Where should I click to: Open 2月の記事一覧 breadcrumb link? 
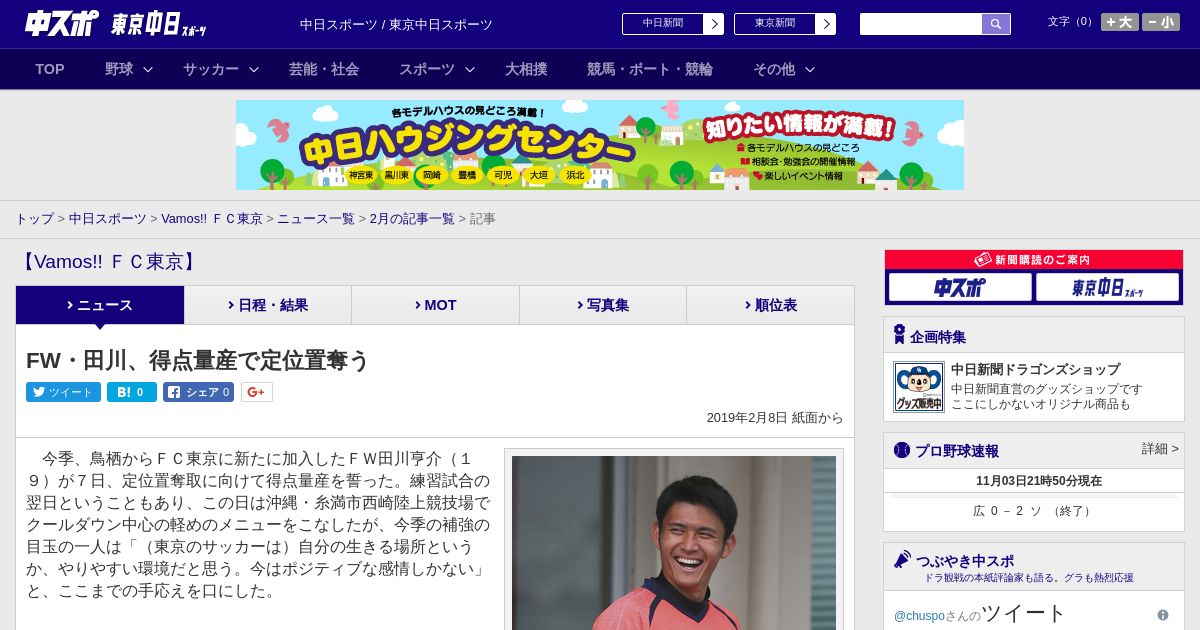coord(412,219)
